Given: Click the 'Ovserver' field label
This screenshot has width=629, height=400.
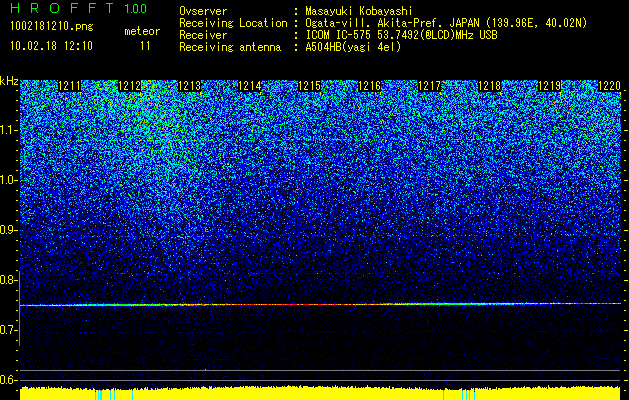Looking at the screenshot, I should coord(203,11).
